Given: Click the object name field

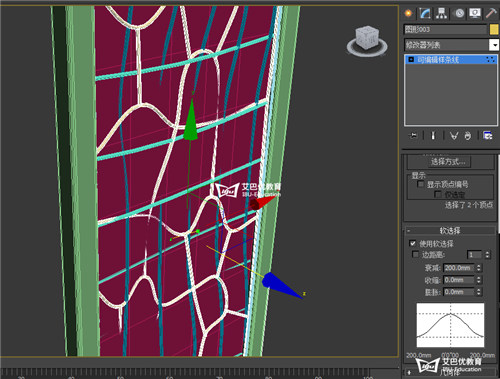Looking at the screenshot, I should [445, 29].
